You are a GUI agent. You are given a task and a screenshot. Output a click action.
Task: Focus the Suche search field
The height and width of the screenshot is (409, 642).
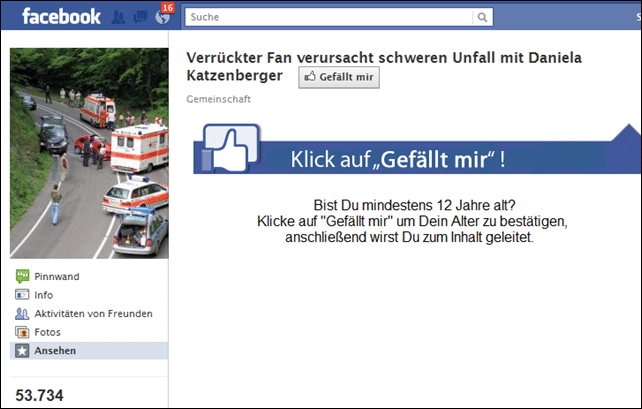(x=329, y=17)
